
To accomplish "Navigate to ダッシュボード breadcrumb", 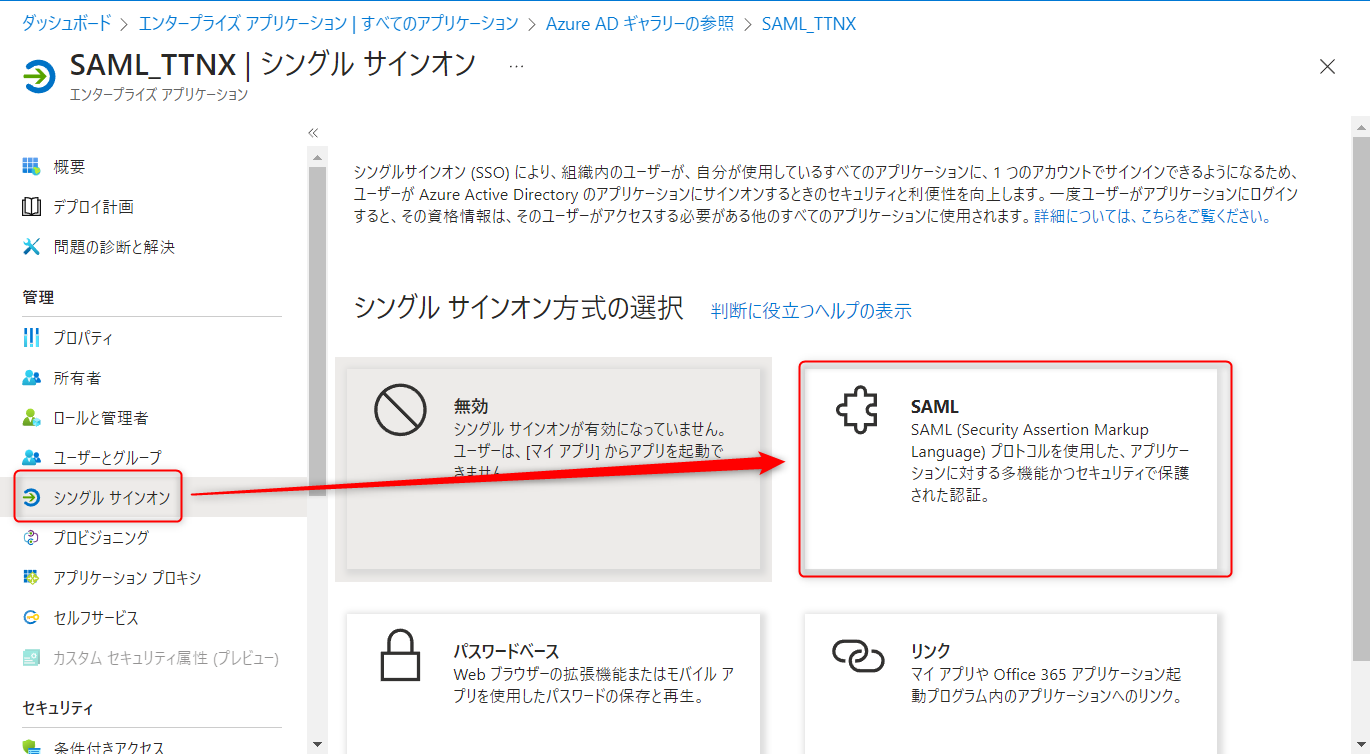I will click(x=66, y=23).
